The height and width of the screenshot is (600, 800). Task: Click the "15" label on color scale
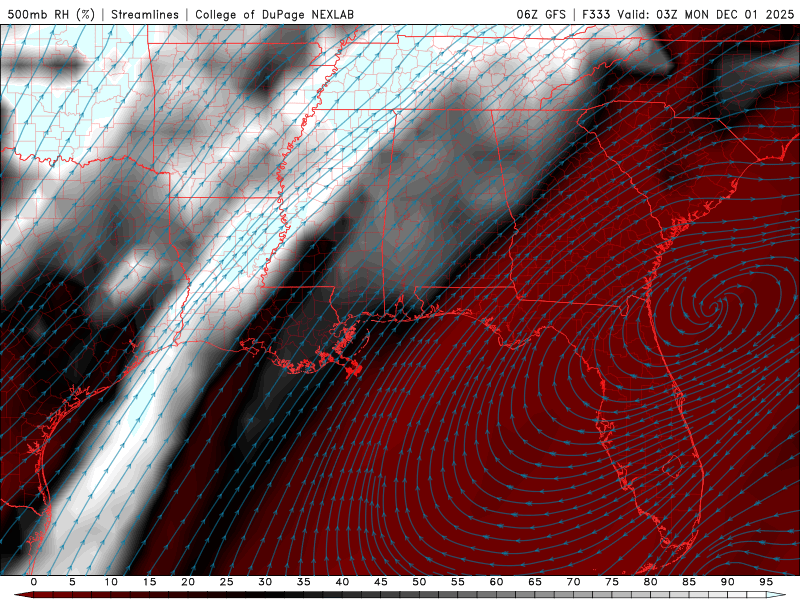(149, 582)
